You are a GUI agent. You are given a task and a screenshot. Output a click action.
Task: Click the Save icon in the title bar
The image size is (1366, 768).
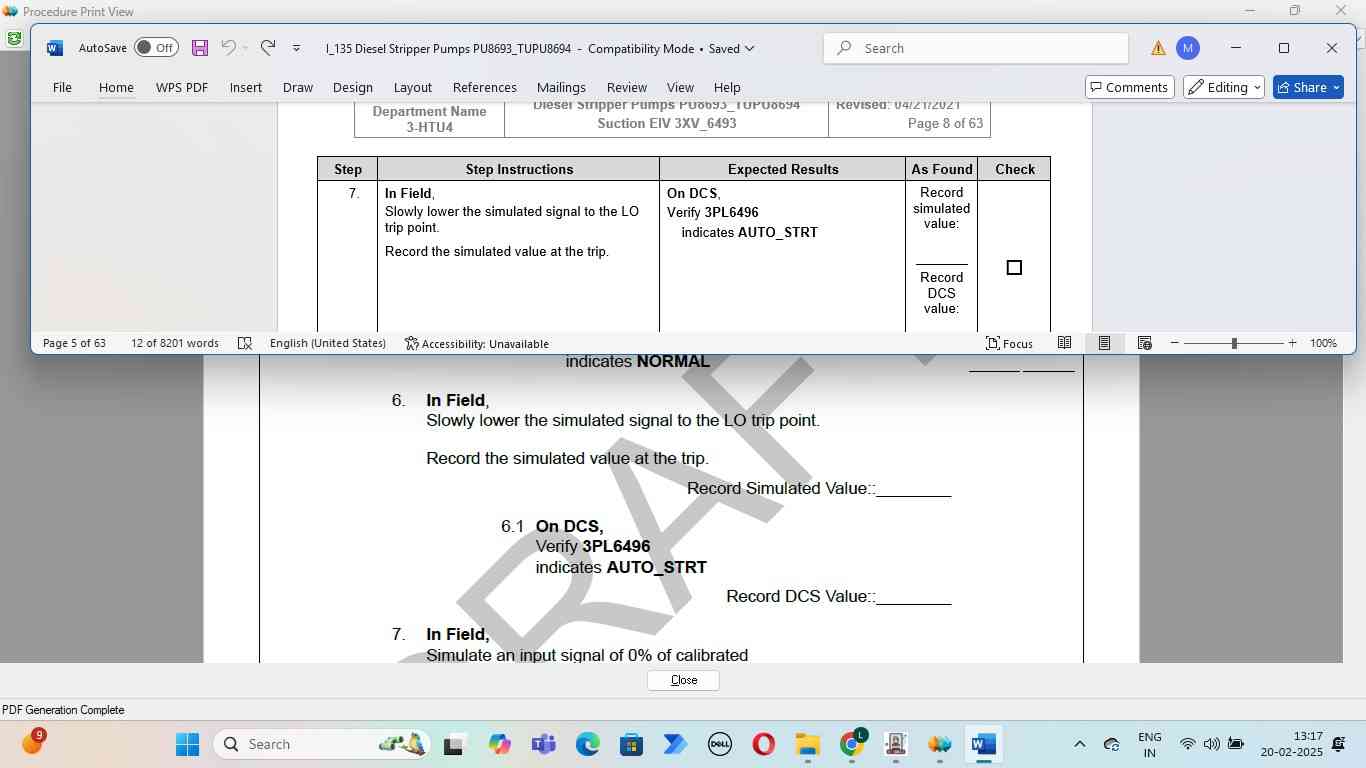pos(200,48)
